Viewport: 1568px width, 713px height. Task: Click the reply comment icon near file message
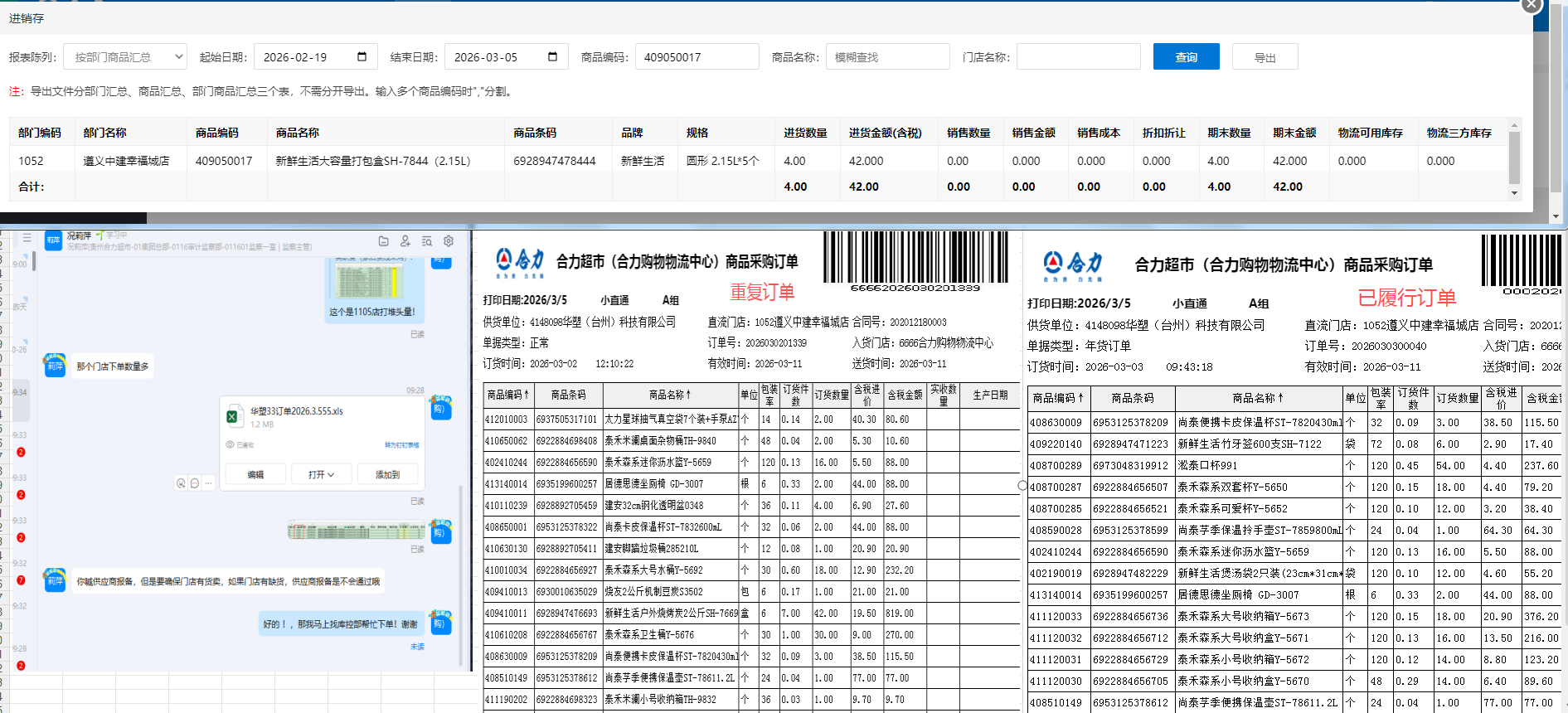195,483
